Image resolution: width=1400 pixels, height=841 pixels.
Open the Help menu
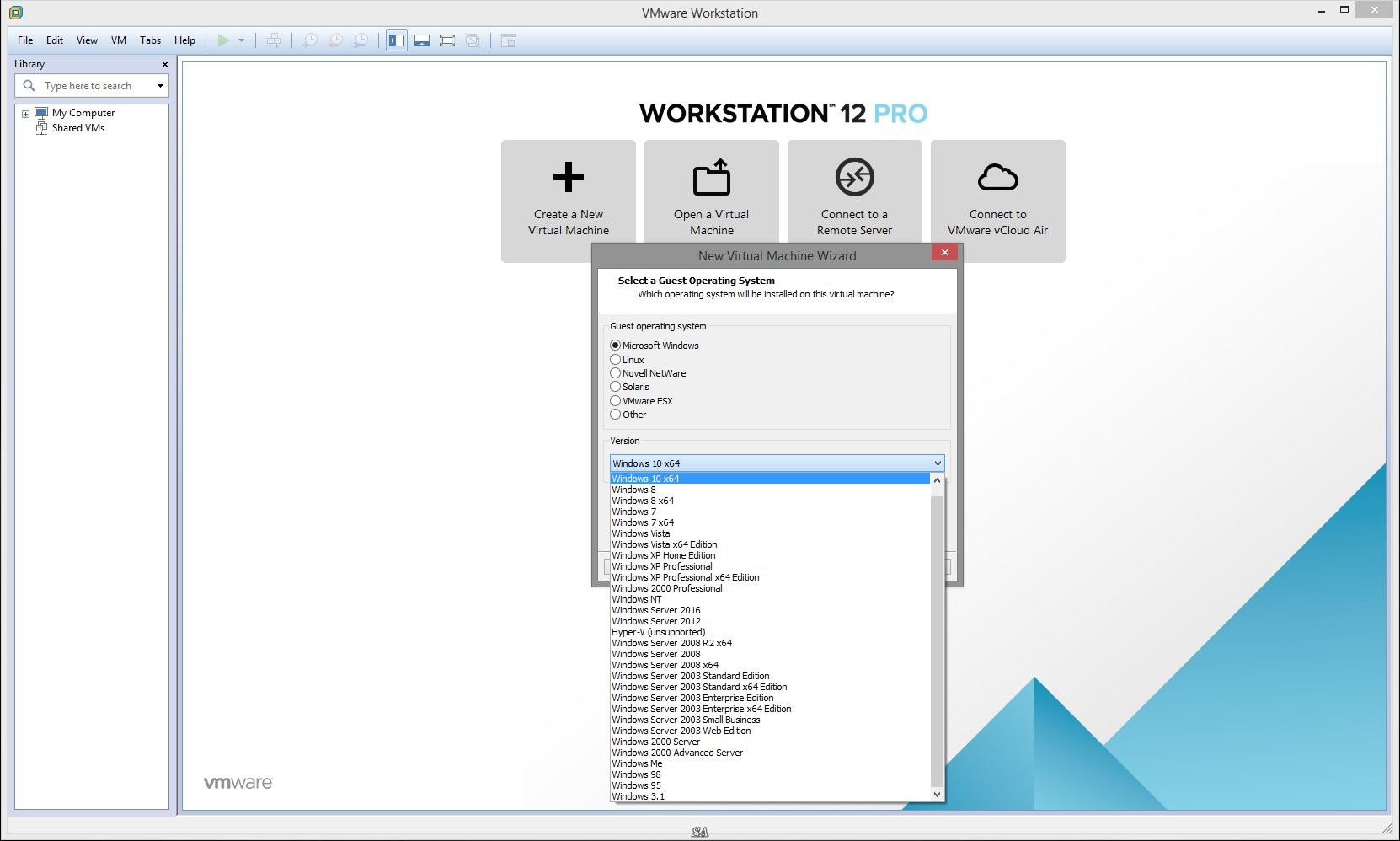click(184, 40)
